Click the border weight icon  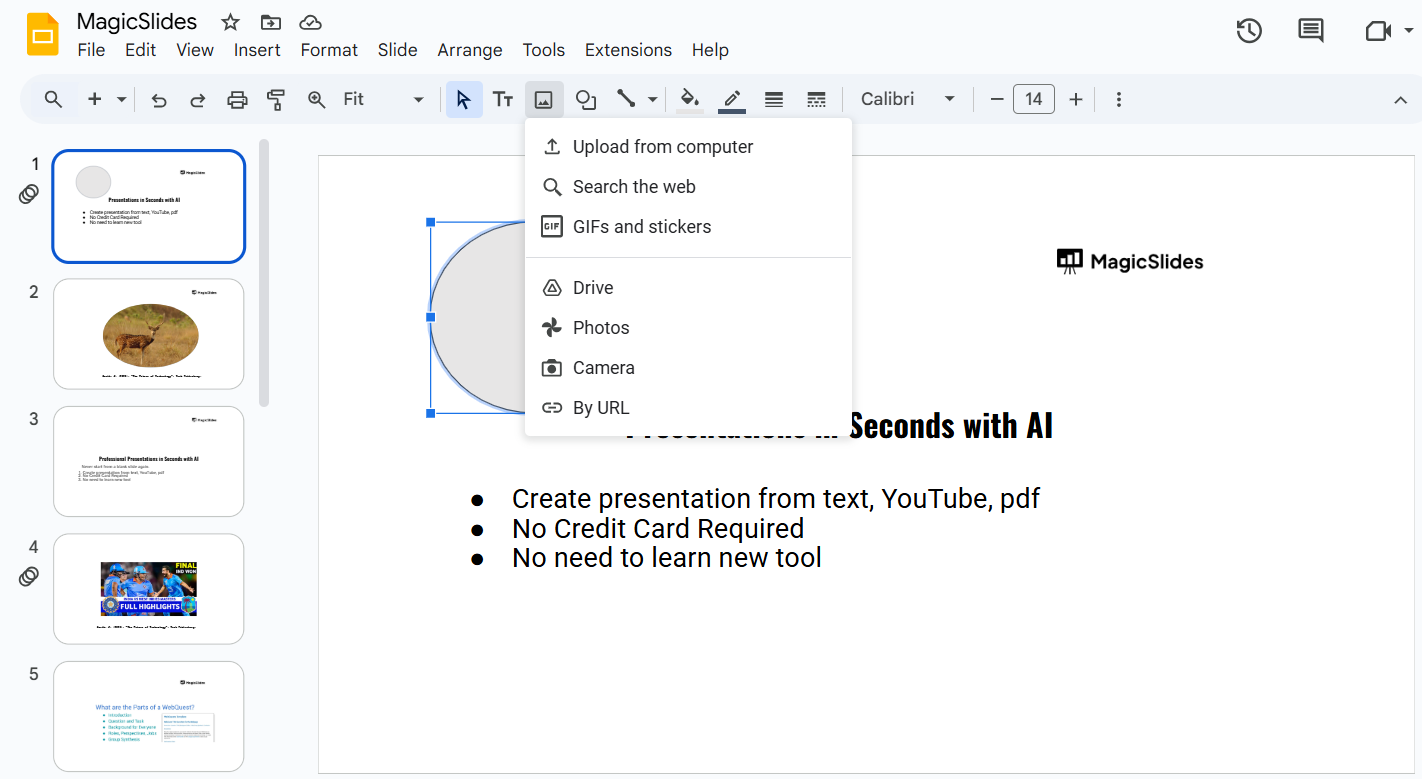click(773, 100)
